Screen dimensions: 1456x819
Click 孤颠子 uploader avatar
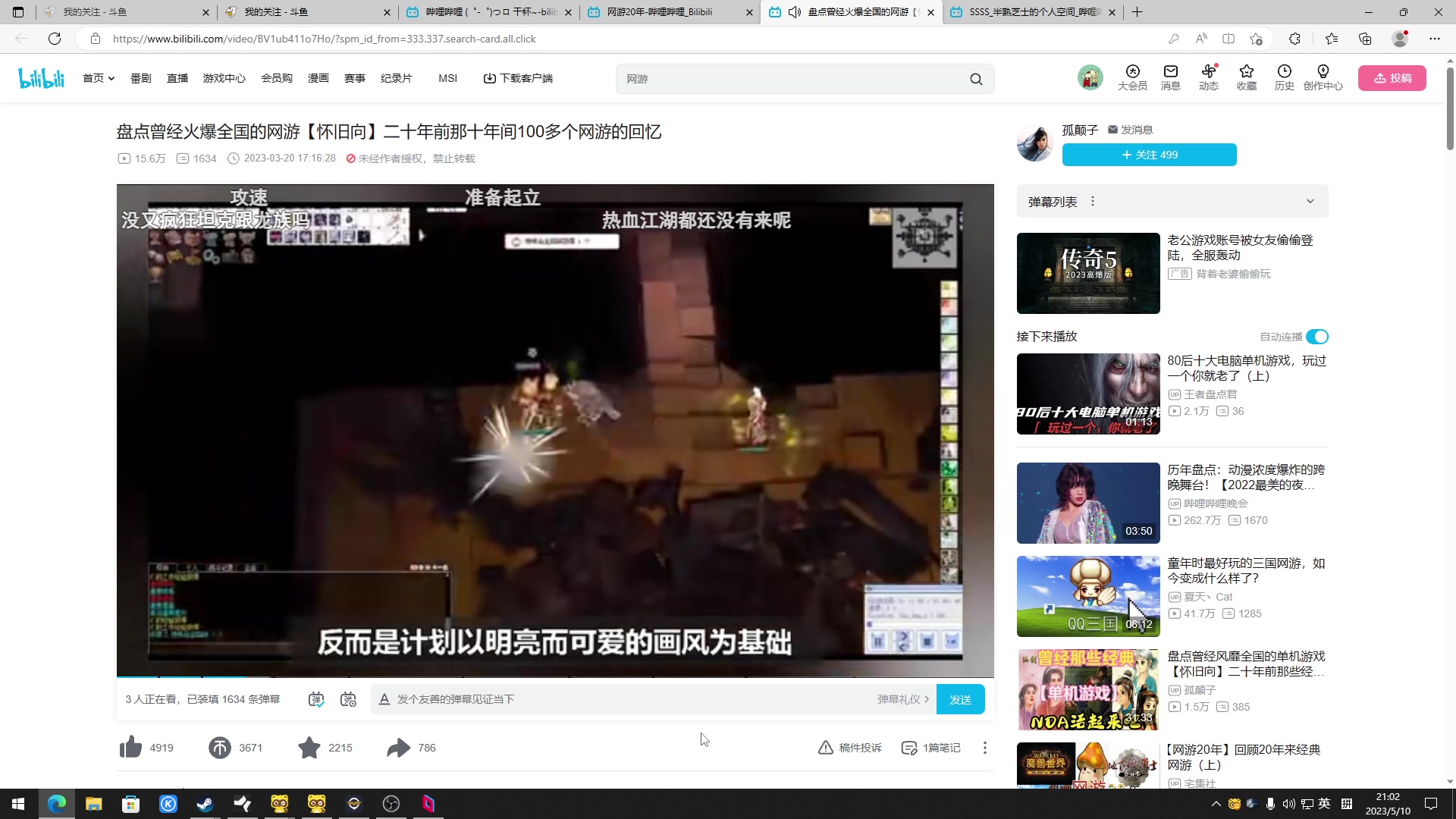1034,143
